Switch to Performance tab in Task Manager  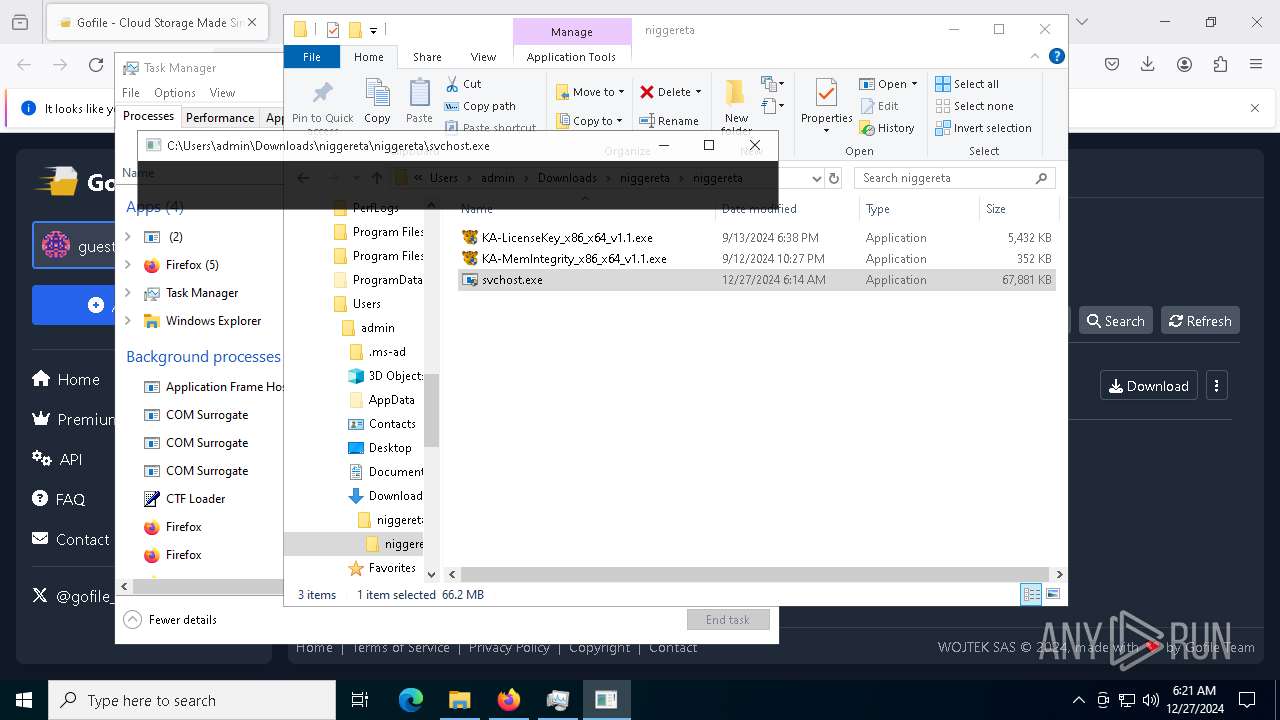click(220, 118)
